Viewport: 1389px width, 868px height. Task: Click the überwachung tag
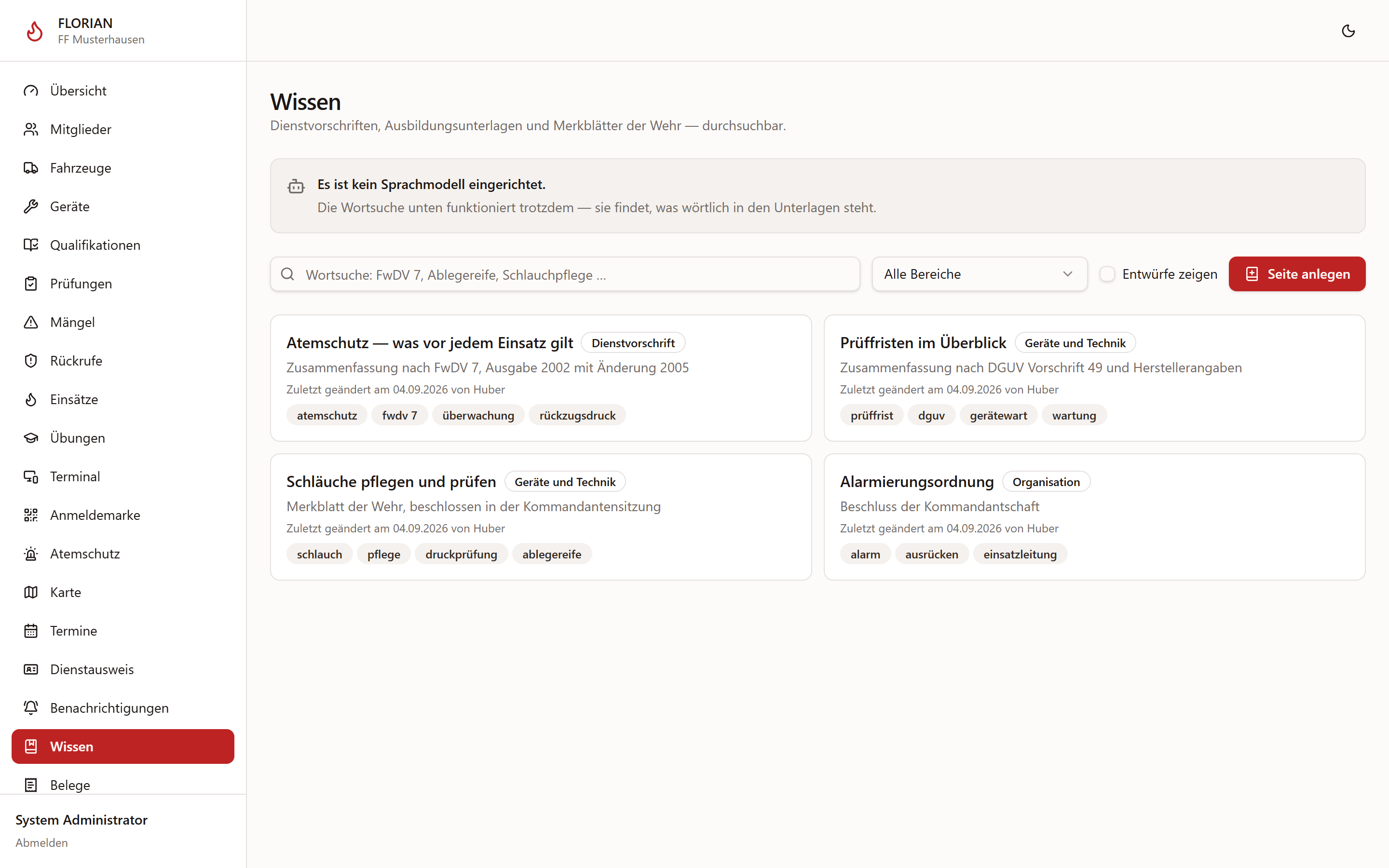(x=478, y=415)
